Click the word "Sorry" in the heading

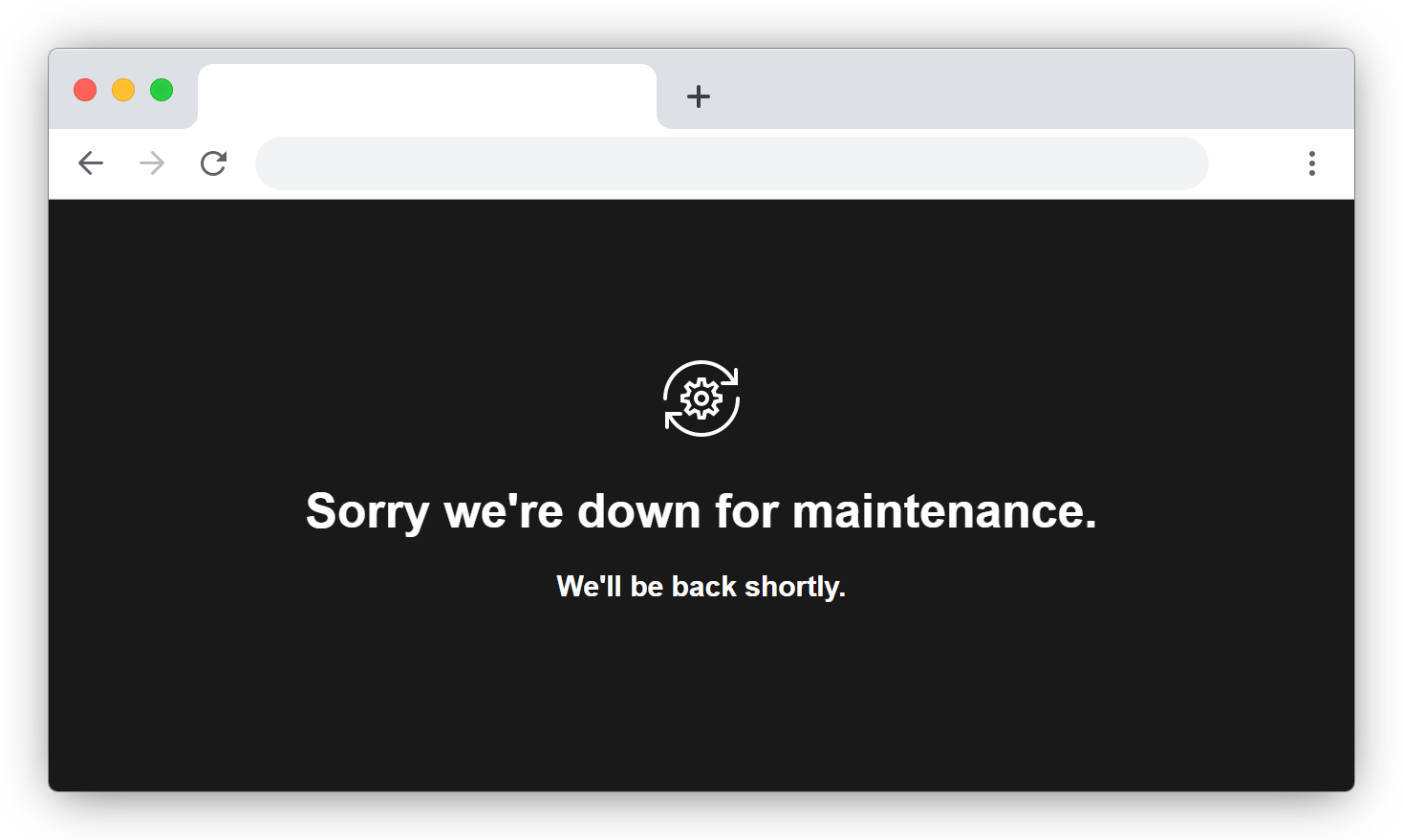[367, 512]
